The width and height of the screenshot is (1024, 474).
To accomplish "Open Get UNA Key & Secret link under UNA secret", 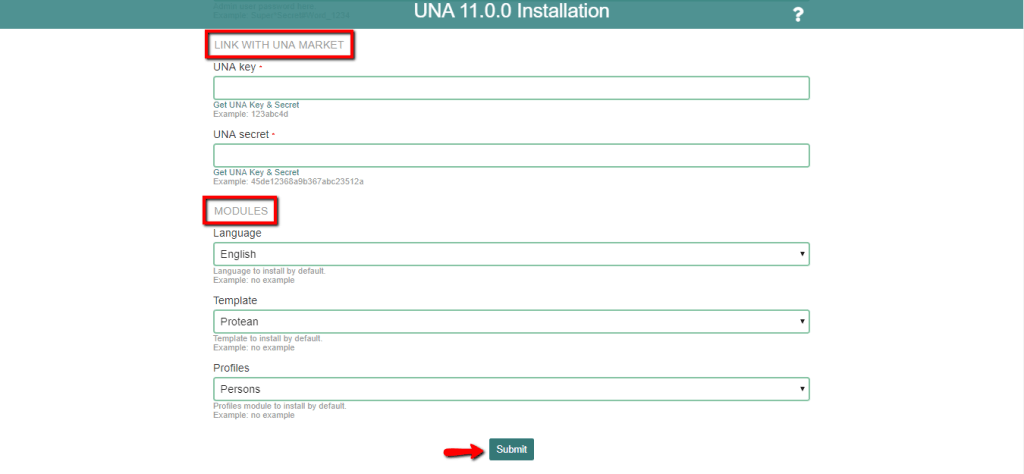I will pyautogui.click(x=256, y=172).
